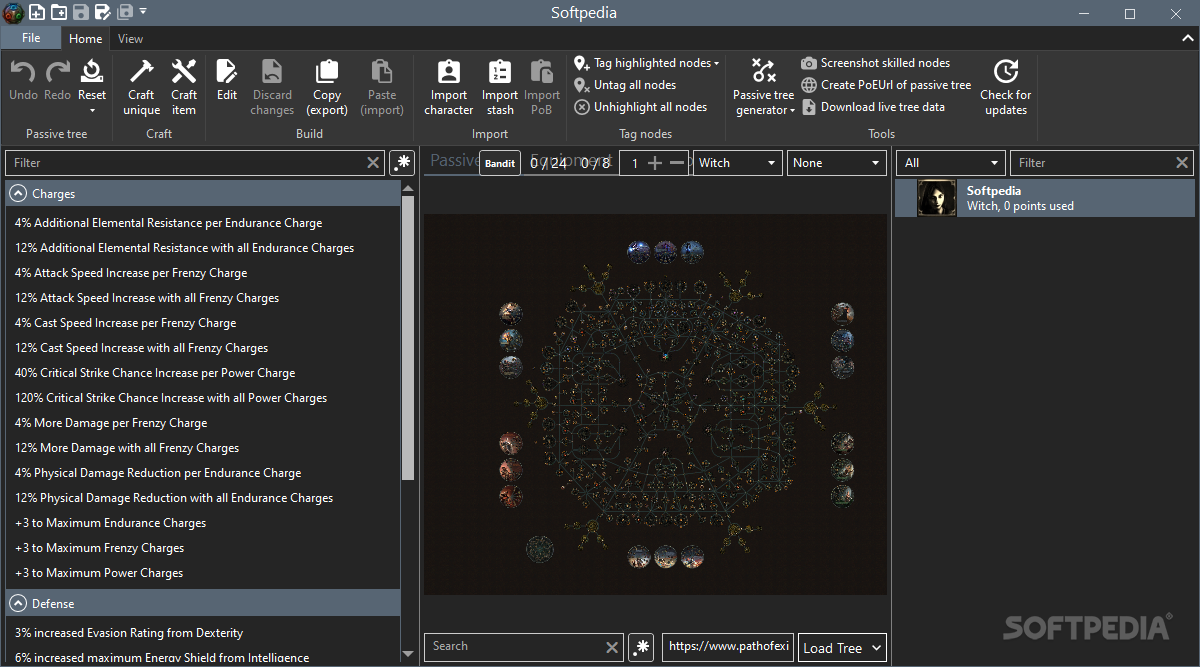Switch to the Home ribbon tab
This screenshot has width=1200, height=667.
coord(85,39)
